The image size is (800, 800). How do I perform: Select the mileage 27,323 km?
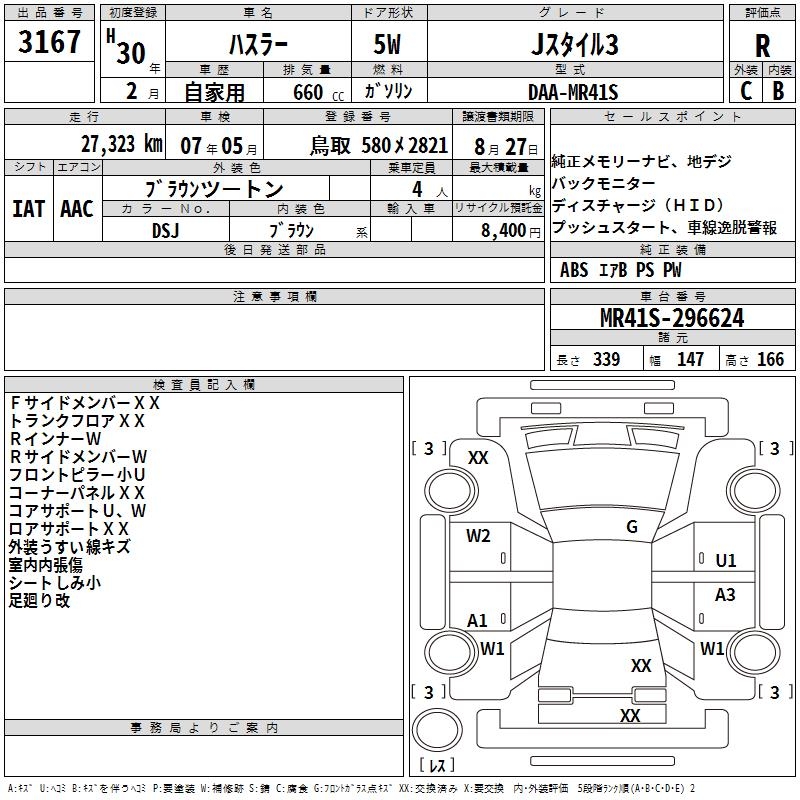(x=121, y=144)
